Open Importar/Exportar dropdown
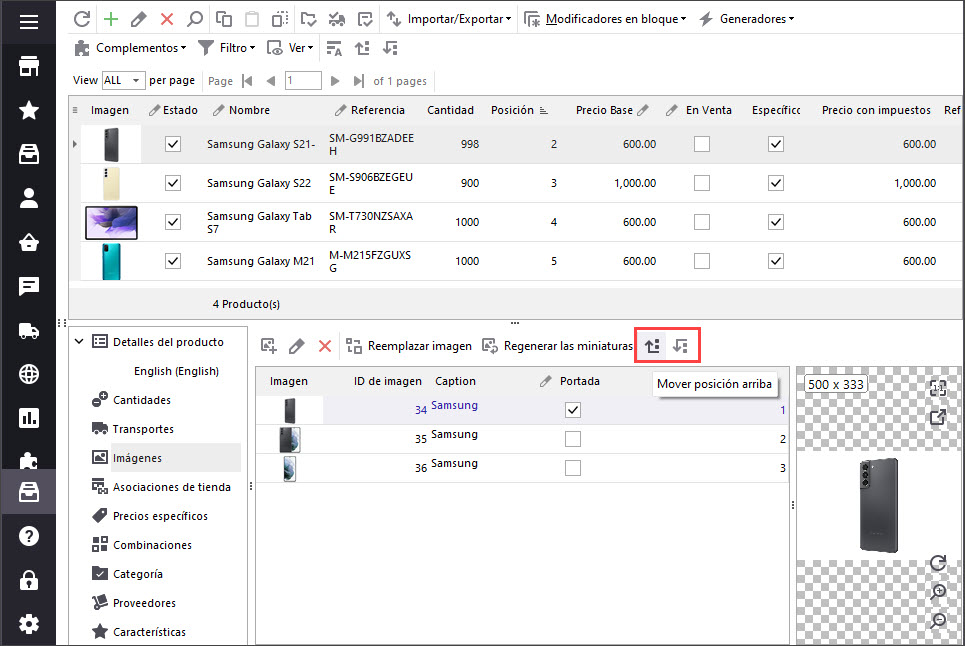Image resolution: width=965 pixels, height=646 pixels. pyautogui.click(x=449, y=18)
